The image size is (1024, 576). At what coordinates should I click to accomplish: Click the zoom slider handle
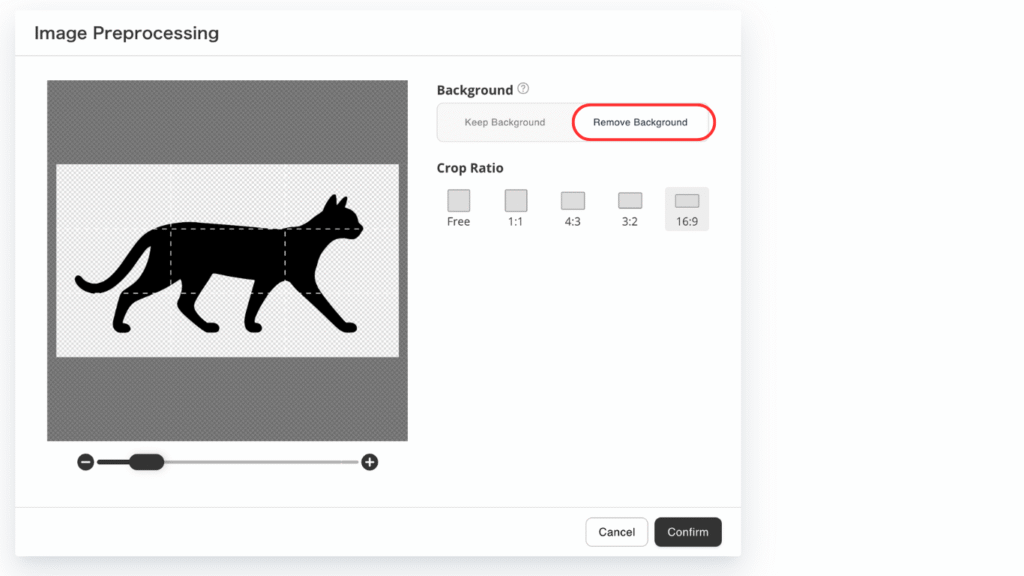point(146,462)
